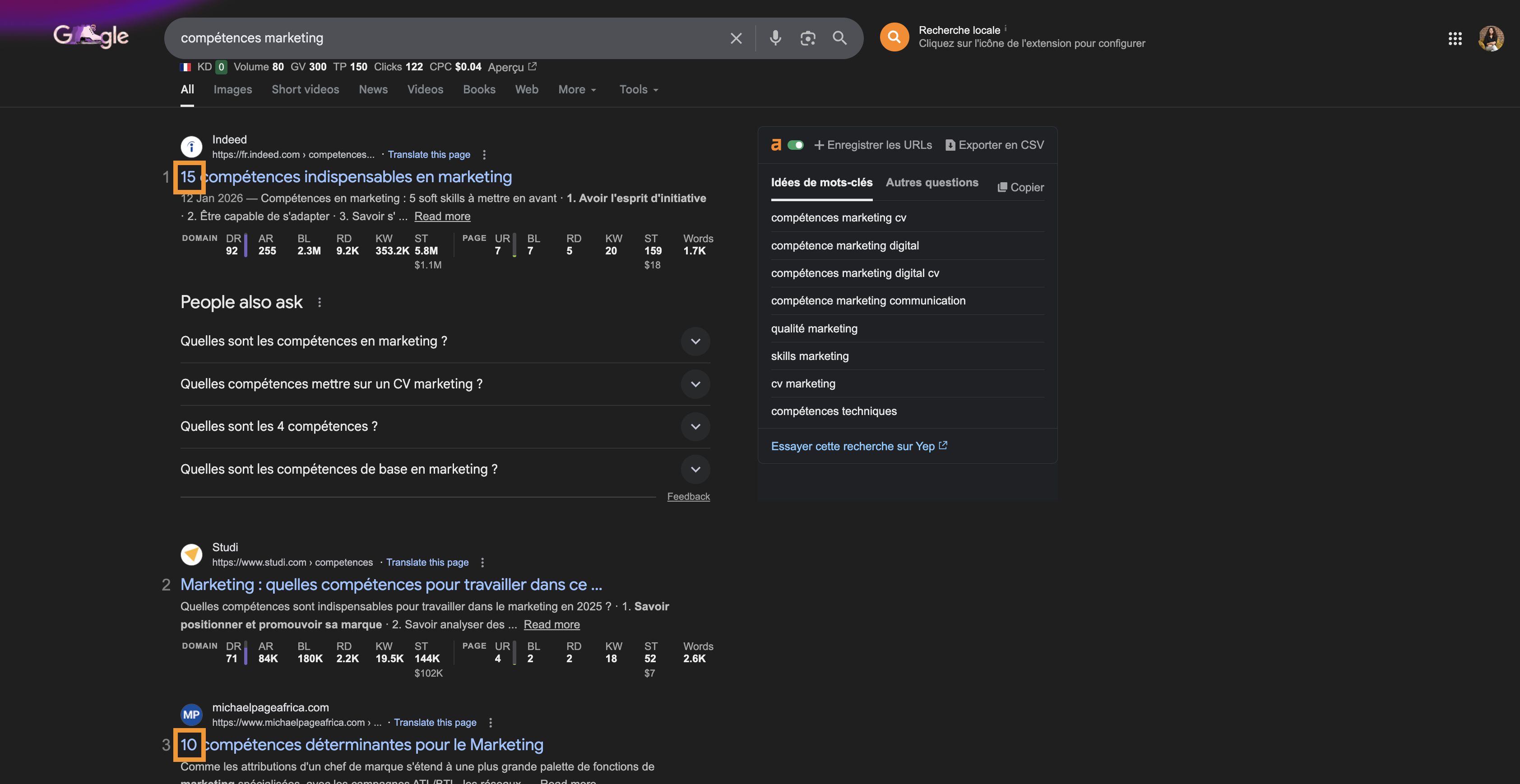
Task: Open the 'compétences marketing cv' keyword suggestion
Action: tap(839, 217)
